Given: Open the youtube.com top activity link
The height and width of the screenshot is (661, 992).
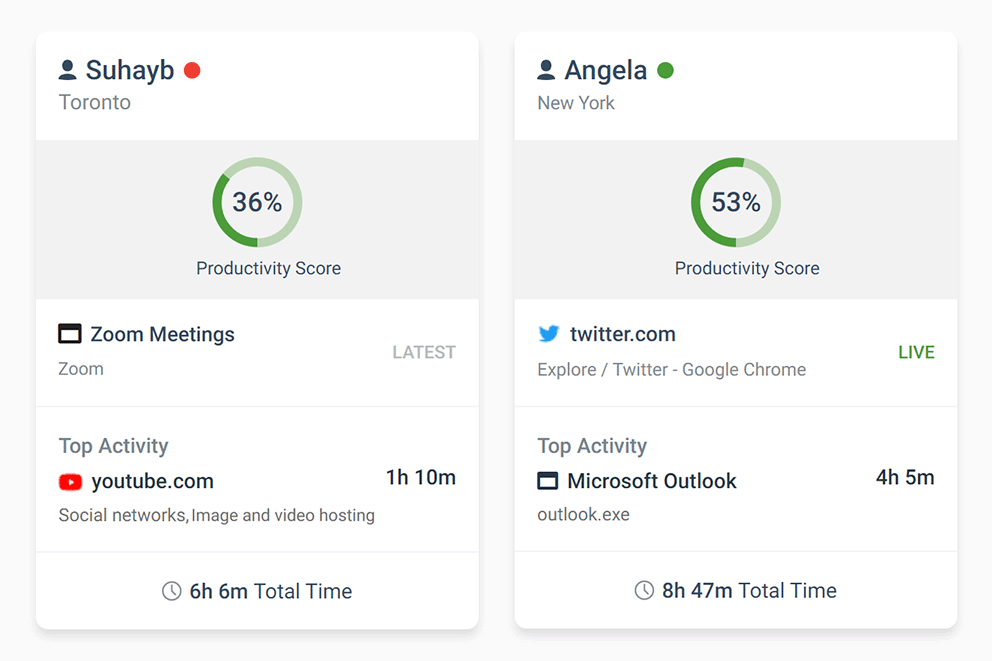Looking at the screenshot, I should (152, 482).
